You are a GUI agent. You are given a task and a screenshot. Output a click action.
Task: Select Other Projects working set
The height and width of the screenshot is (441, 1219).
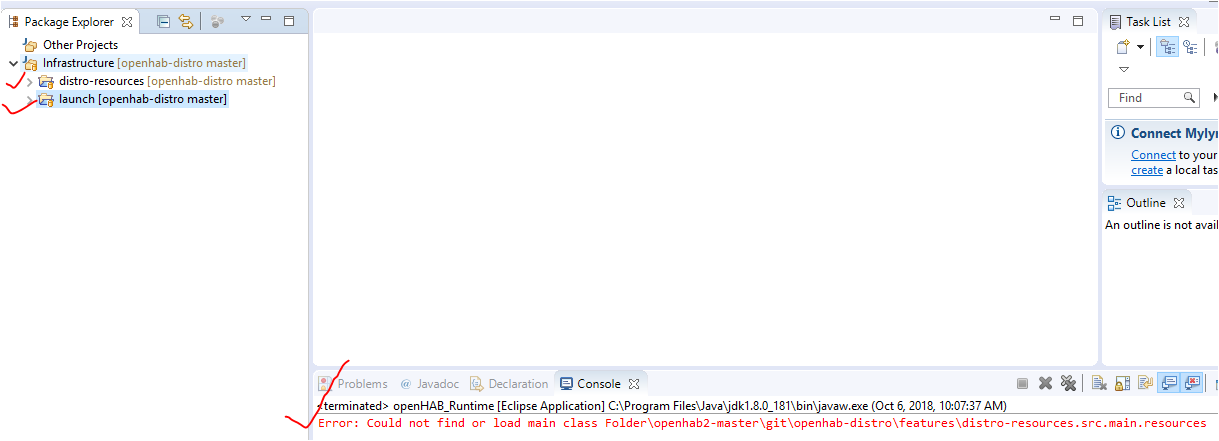click(80, 45)
